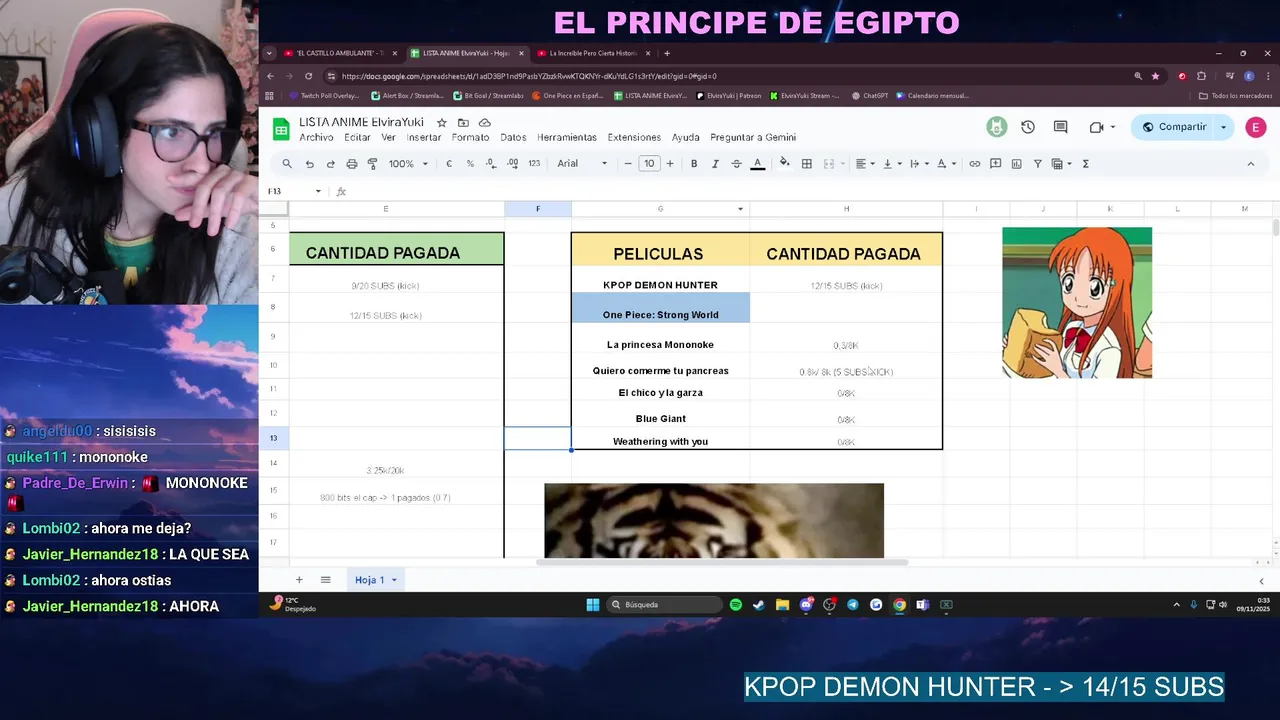Apply bold formatting
1280x720 pixels.
694,164
